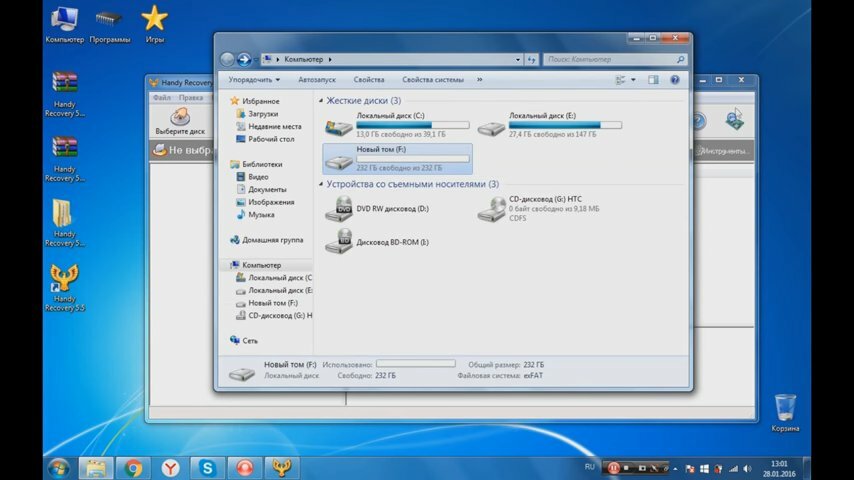This screenshot has height=480, width=854.
Task: Collapse Устройства со съемными носителями group
Action: click(321, 184)
